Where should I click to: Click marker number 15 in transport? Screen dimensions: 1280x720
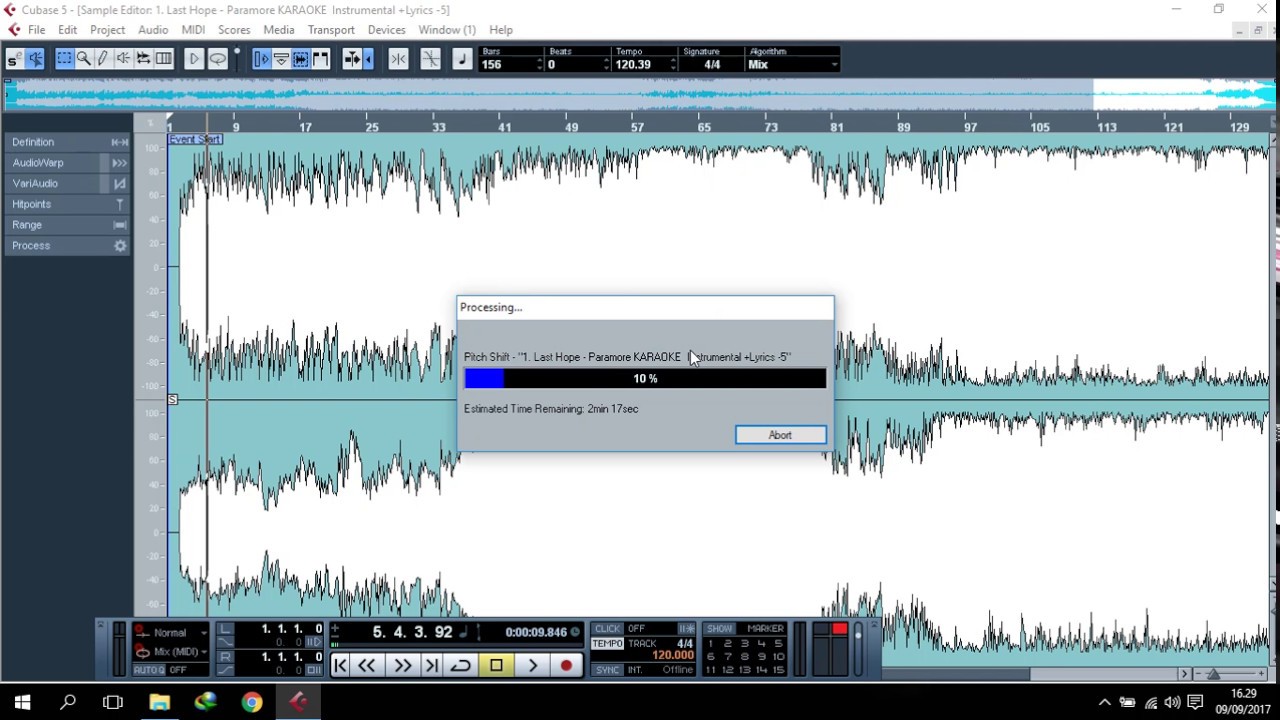[778, 670]
